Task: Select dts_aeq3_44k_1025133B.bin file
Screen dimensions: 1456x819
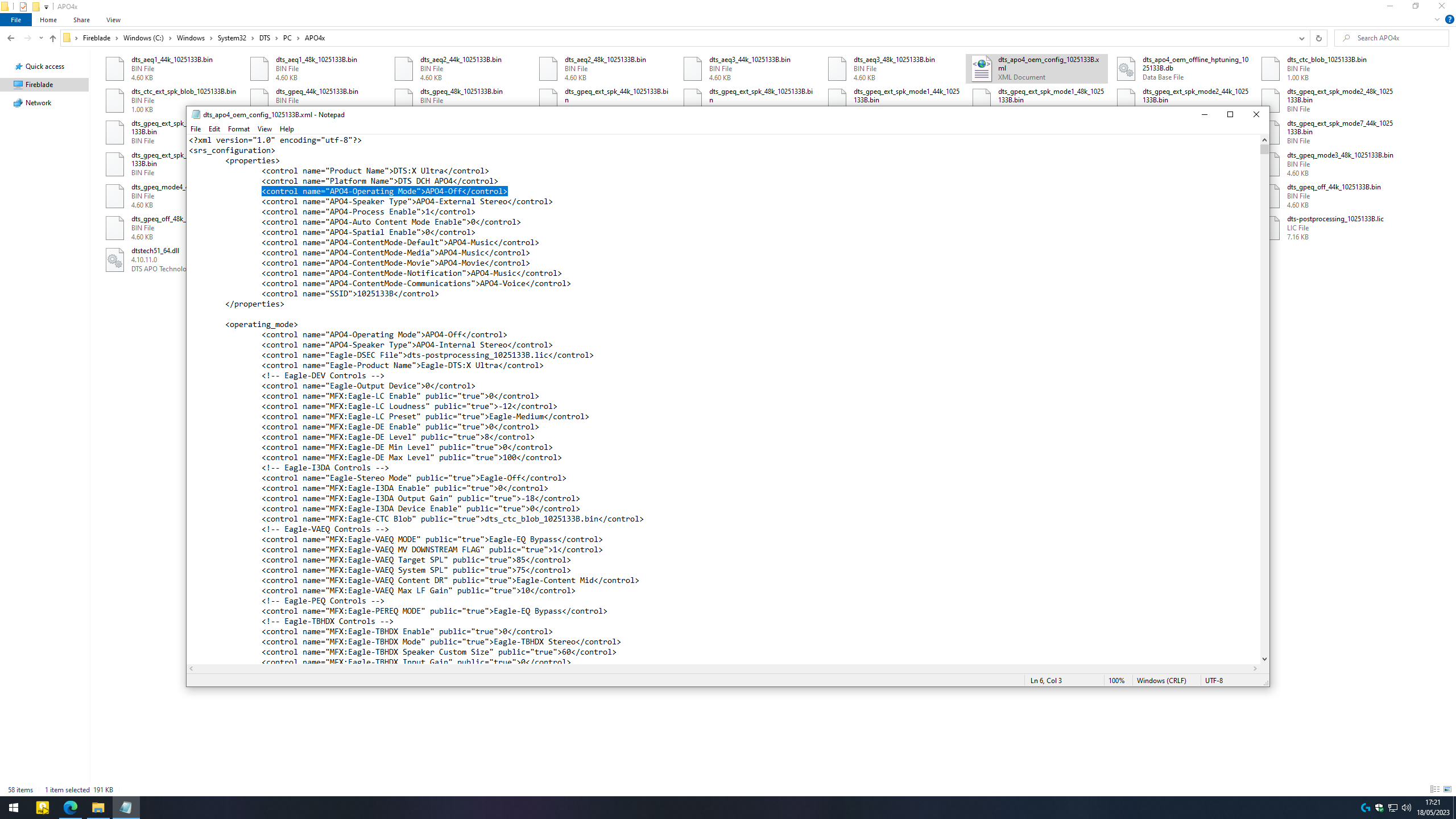Action: 750,69
